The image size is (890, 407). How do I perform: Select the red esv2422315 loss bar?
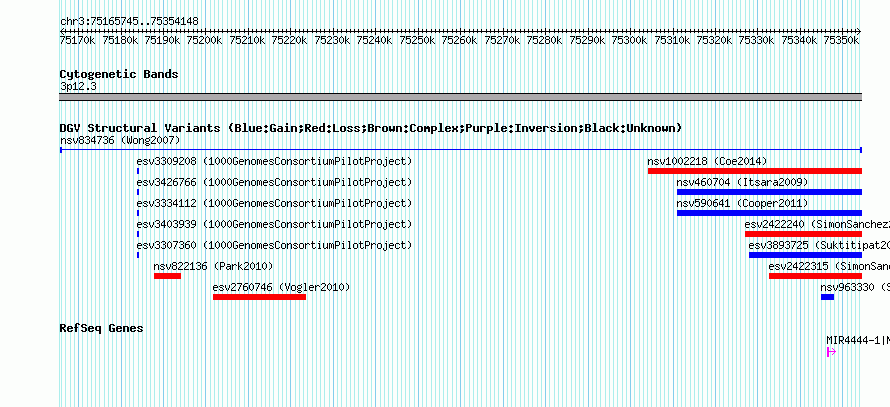815,276
